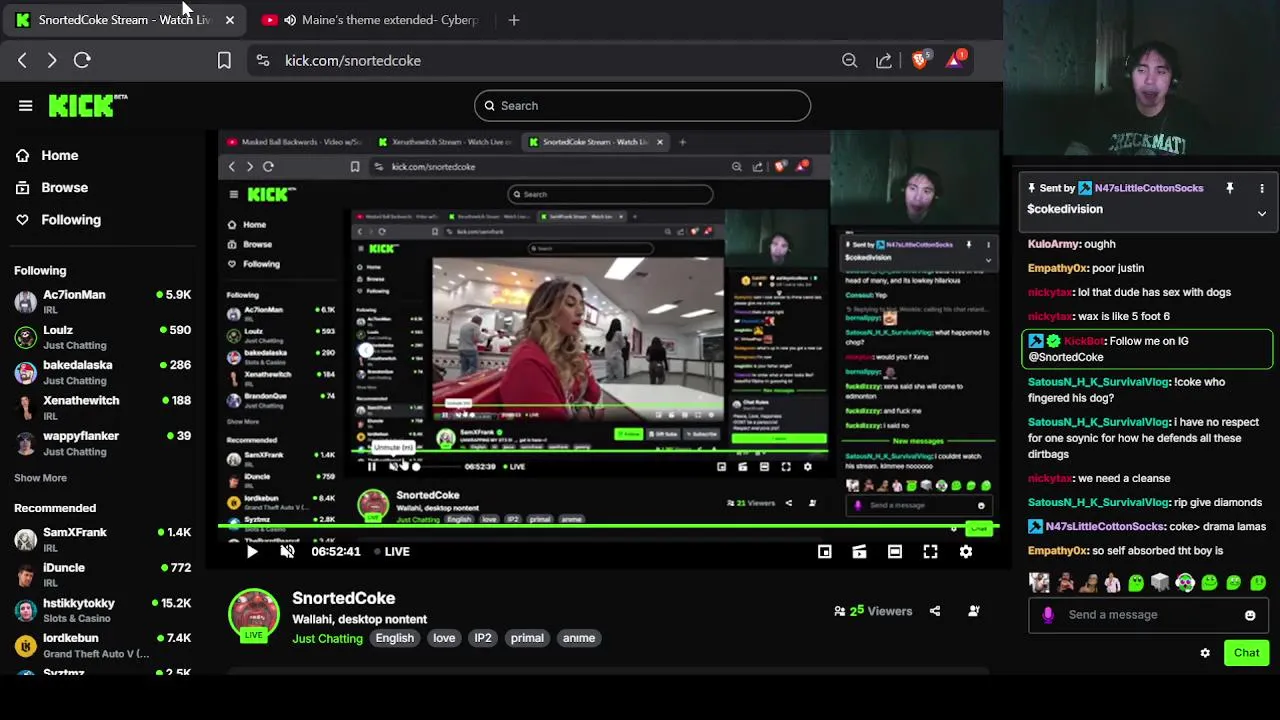Open the Kick hamburger menu
Viewport: 1280px width, 720px height.
25,105
